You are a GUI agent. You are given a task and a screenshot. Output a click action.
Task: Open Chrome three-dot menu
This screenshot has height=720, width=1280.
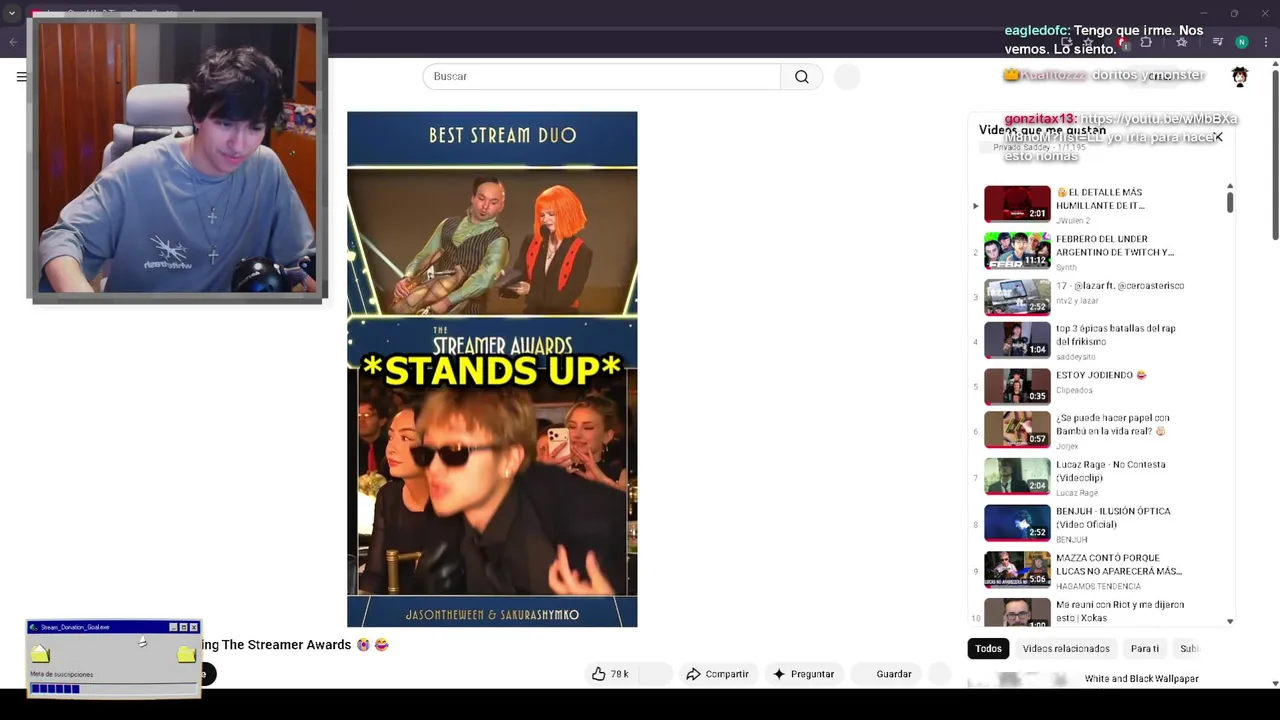tap(1266, 42)
